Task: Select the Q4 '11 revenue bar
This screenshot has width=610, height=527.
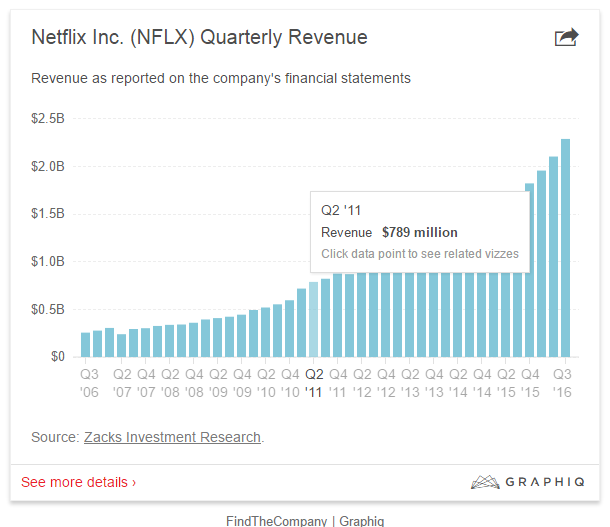Action: click(x=338, y=315)
